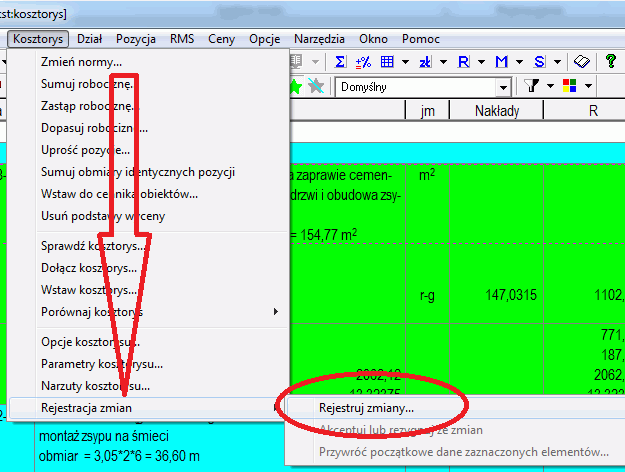Select Rejestruj zmiany... from the submenu
Screen dimensions: 625x472
point(366,408)
